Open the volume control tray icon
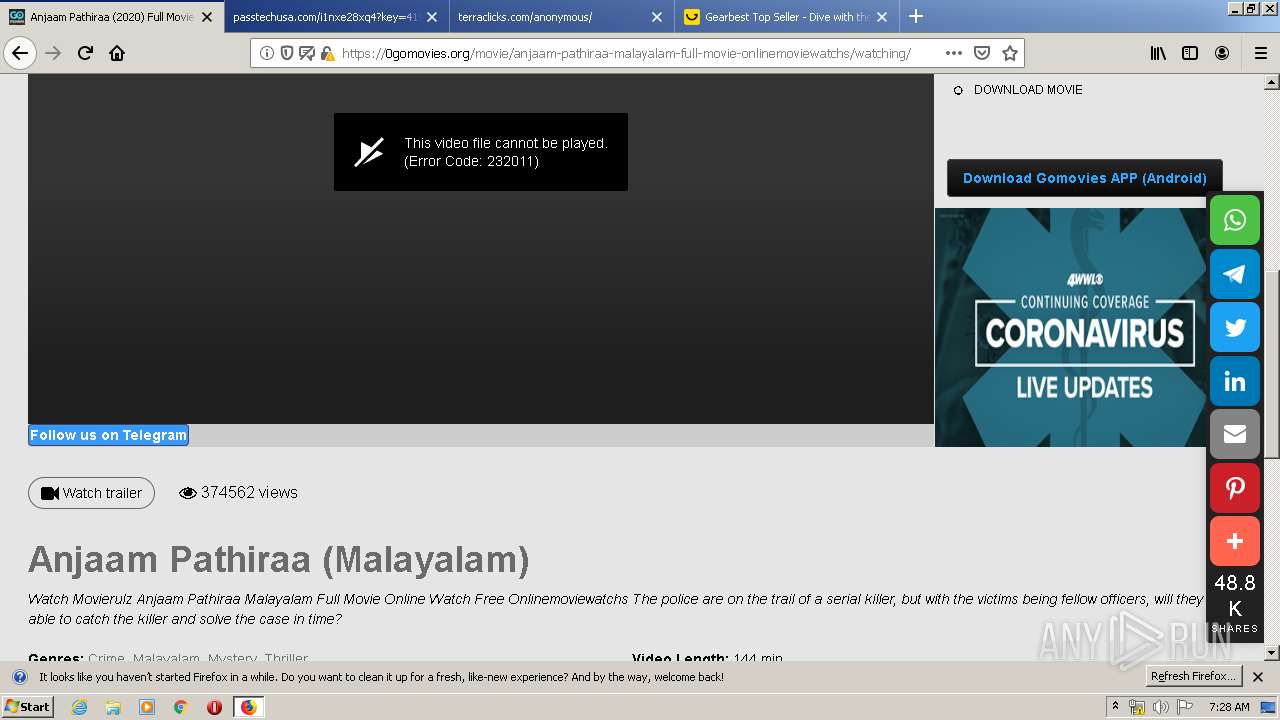 (1161, 707)
